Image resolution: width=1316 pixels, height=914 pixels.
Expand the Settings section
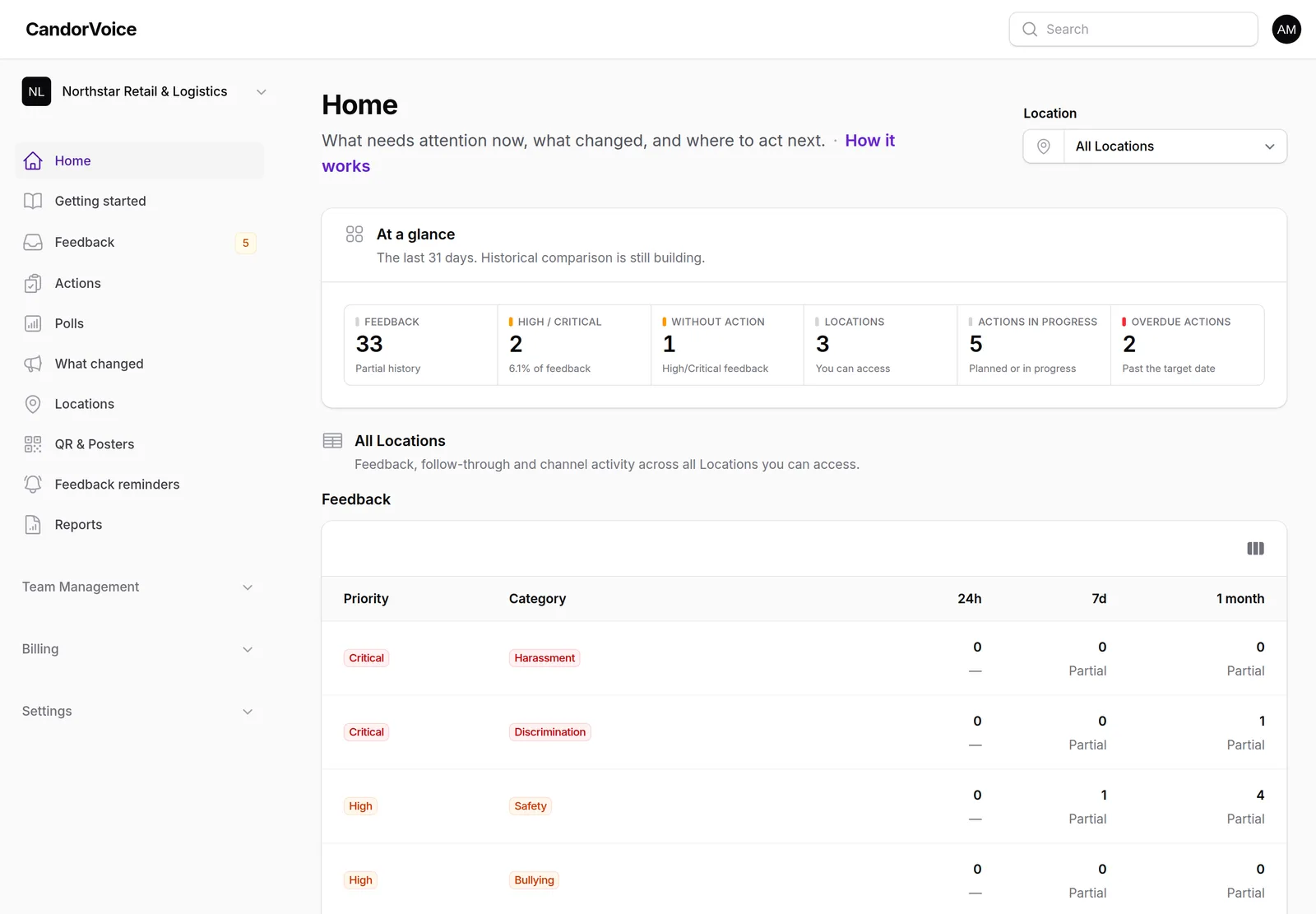(x=138, y=712)
